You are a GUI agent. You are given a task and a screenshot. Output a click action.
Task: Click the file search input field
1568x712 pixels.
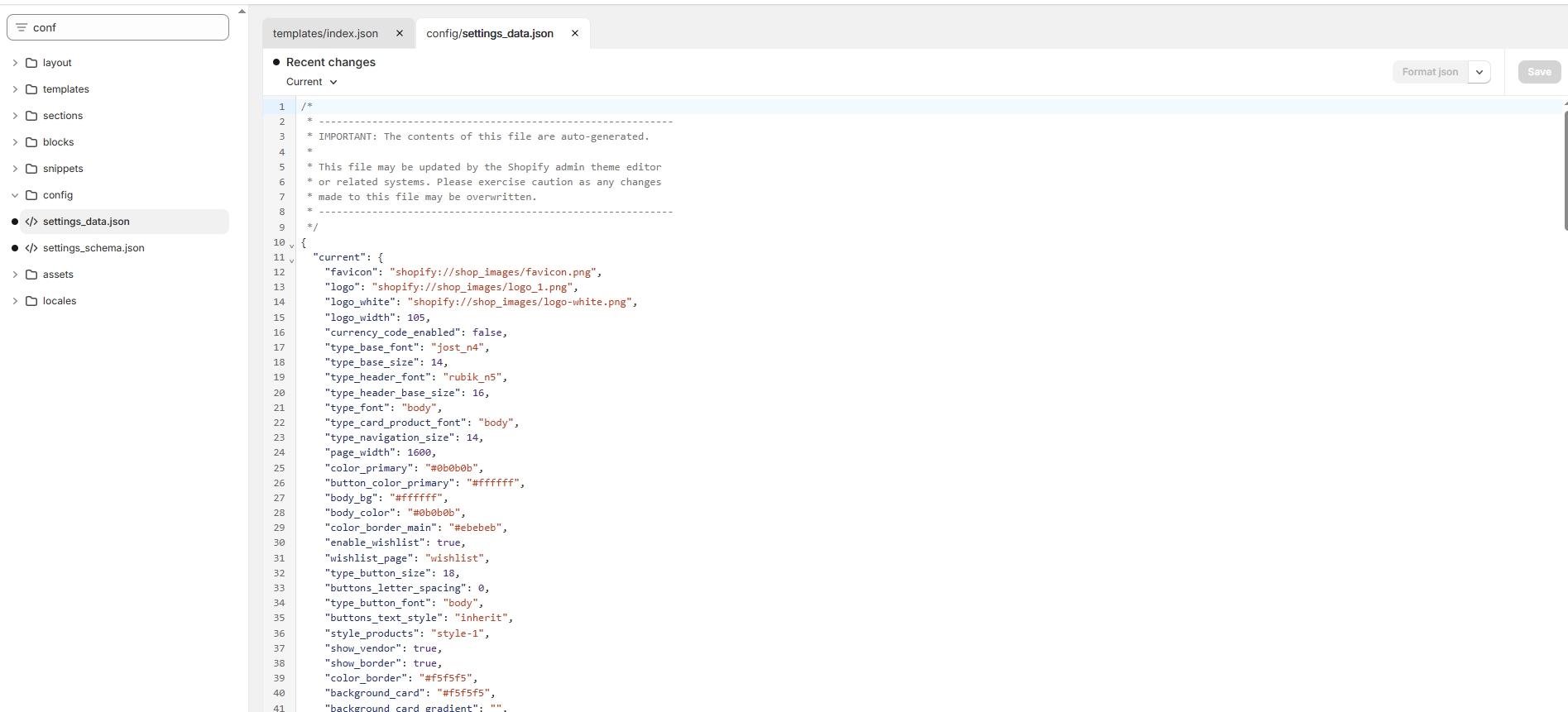tap(124, 27)
